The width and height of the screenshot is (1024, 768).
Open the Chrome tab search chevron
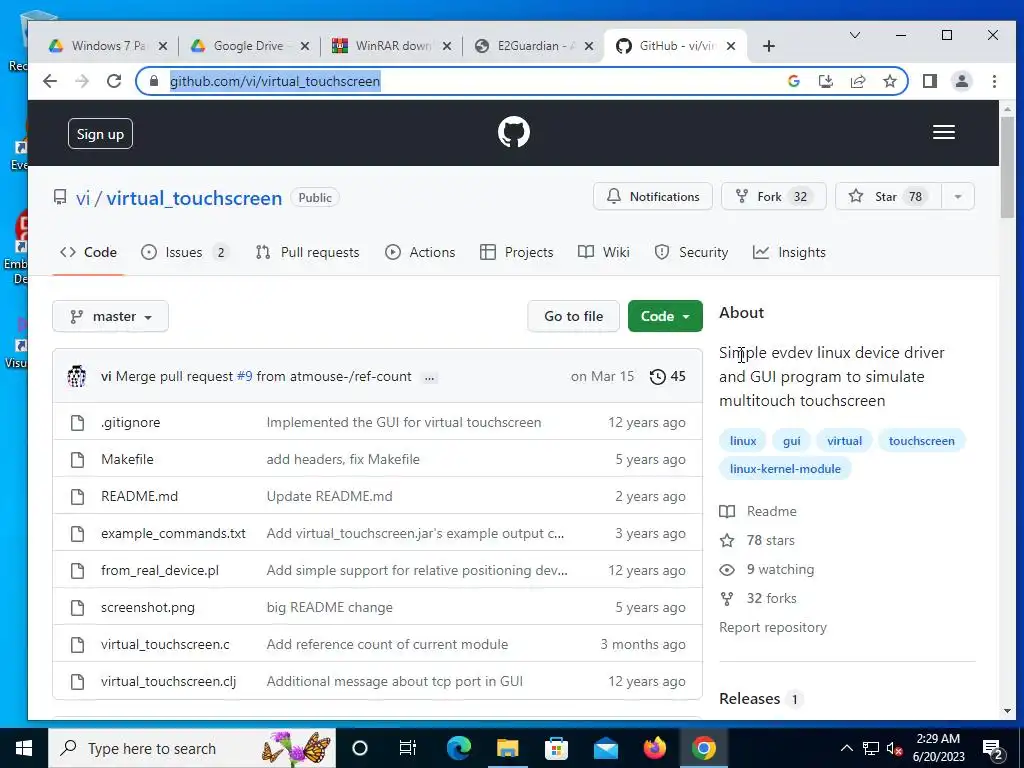(x=854, y=35)
